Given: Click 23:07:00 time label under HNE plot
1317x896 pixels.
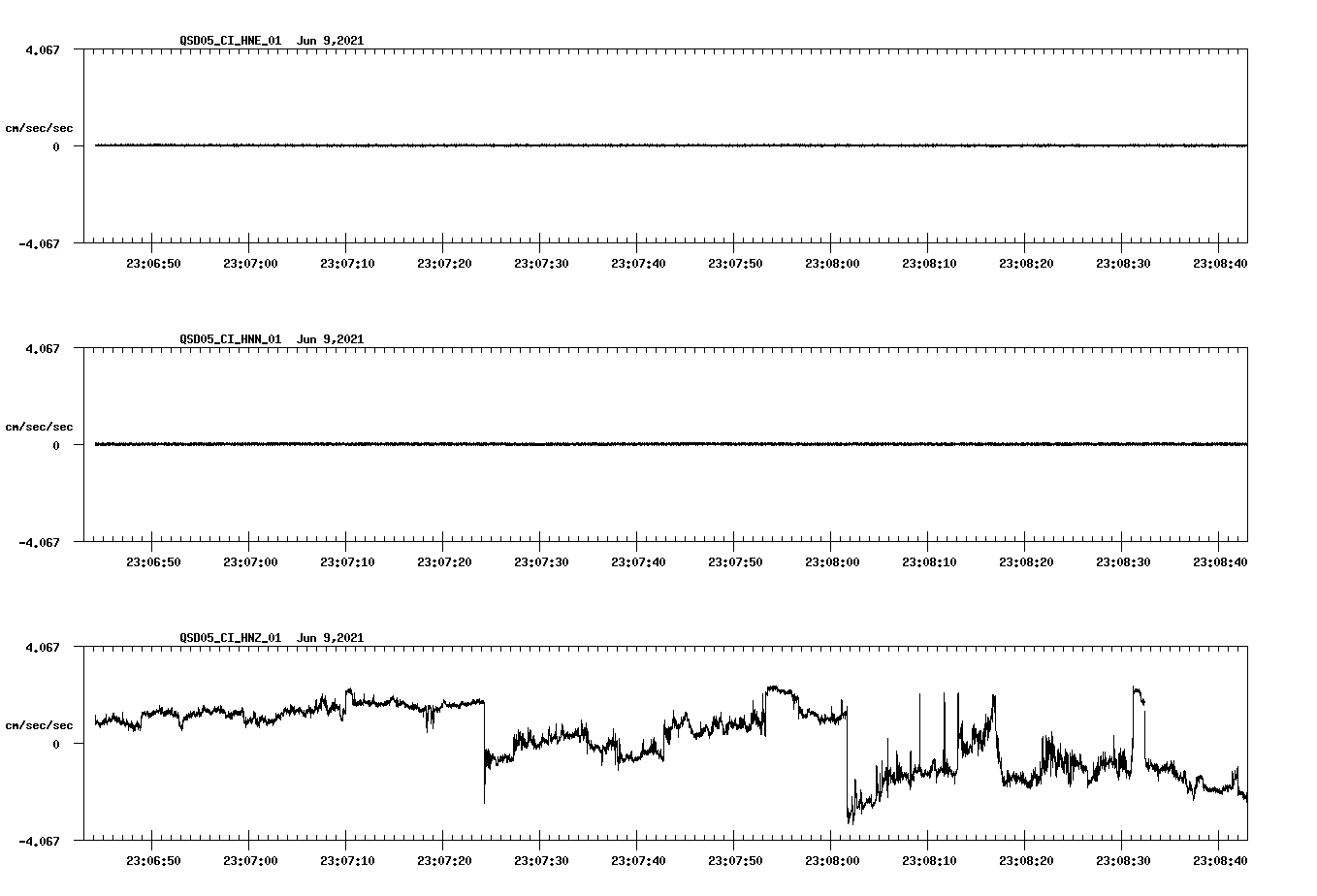Looking at the screenshot, I should click(x=250, y=264).
